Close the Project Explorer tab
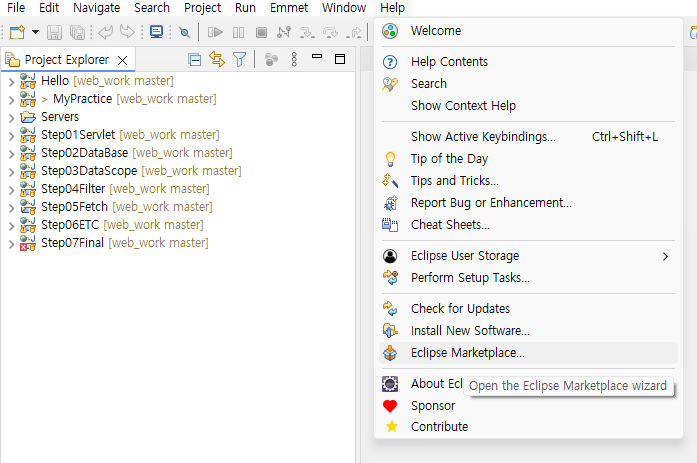The image size is (697, 463). (123, 60)
